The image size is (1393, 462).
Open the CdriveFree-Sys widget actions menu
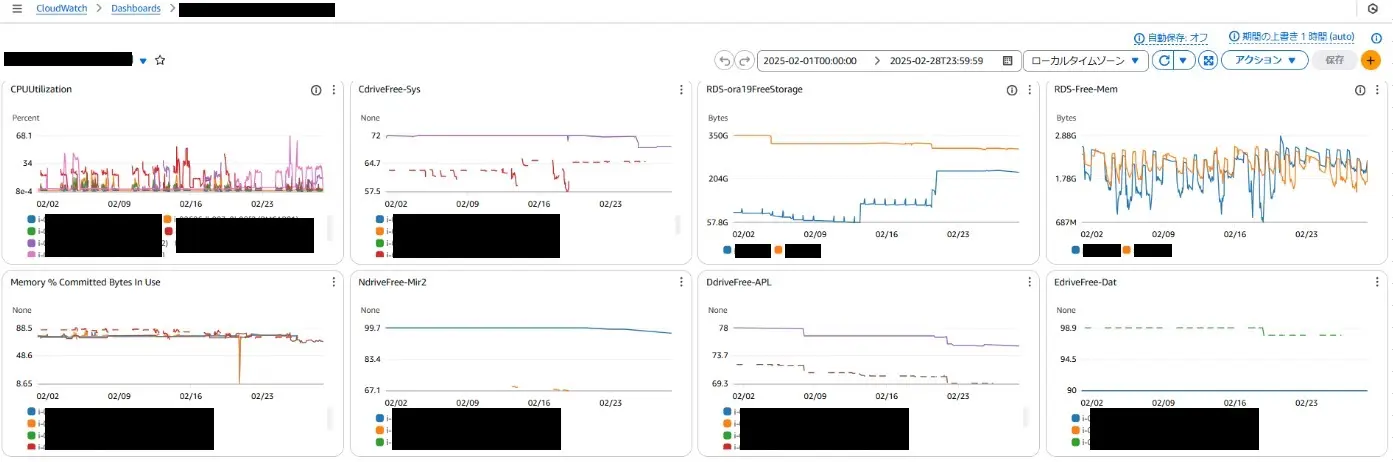coord(681,90)
